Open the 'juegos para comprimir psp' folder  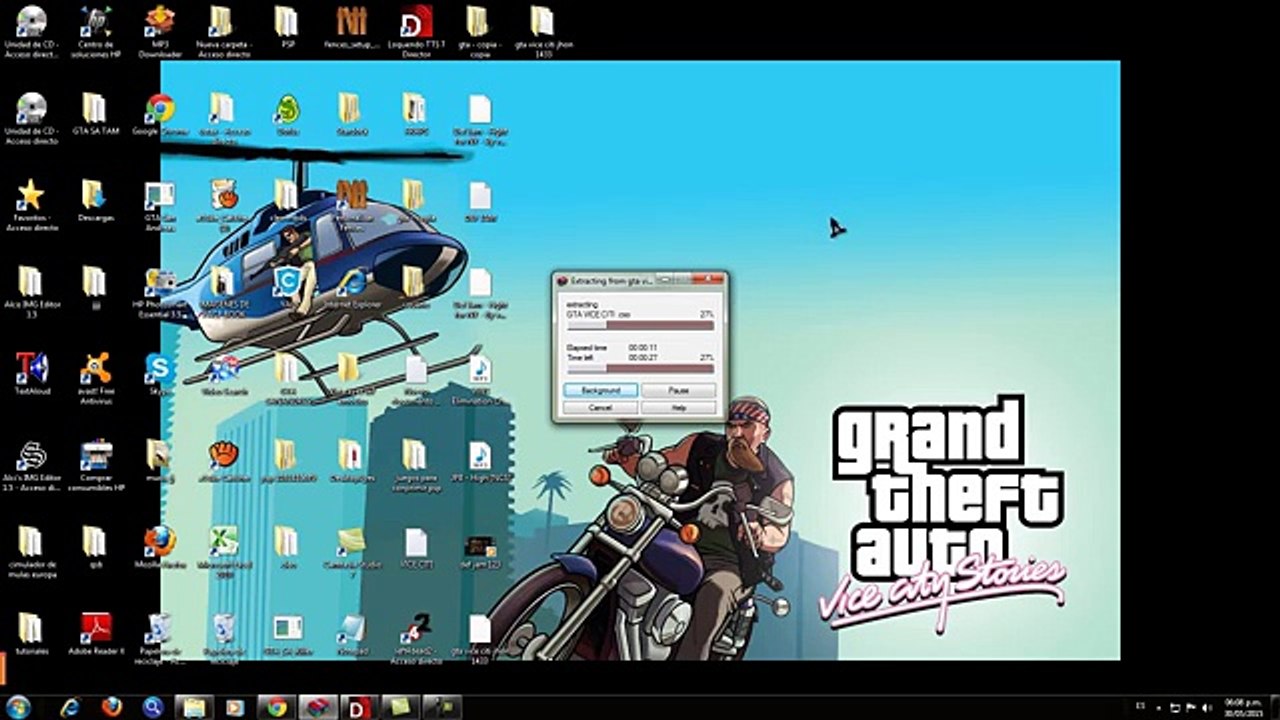pos(415,465)
